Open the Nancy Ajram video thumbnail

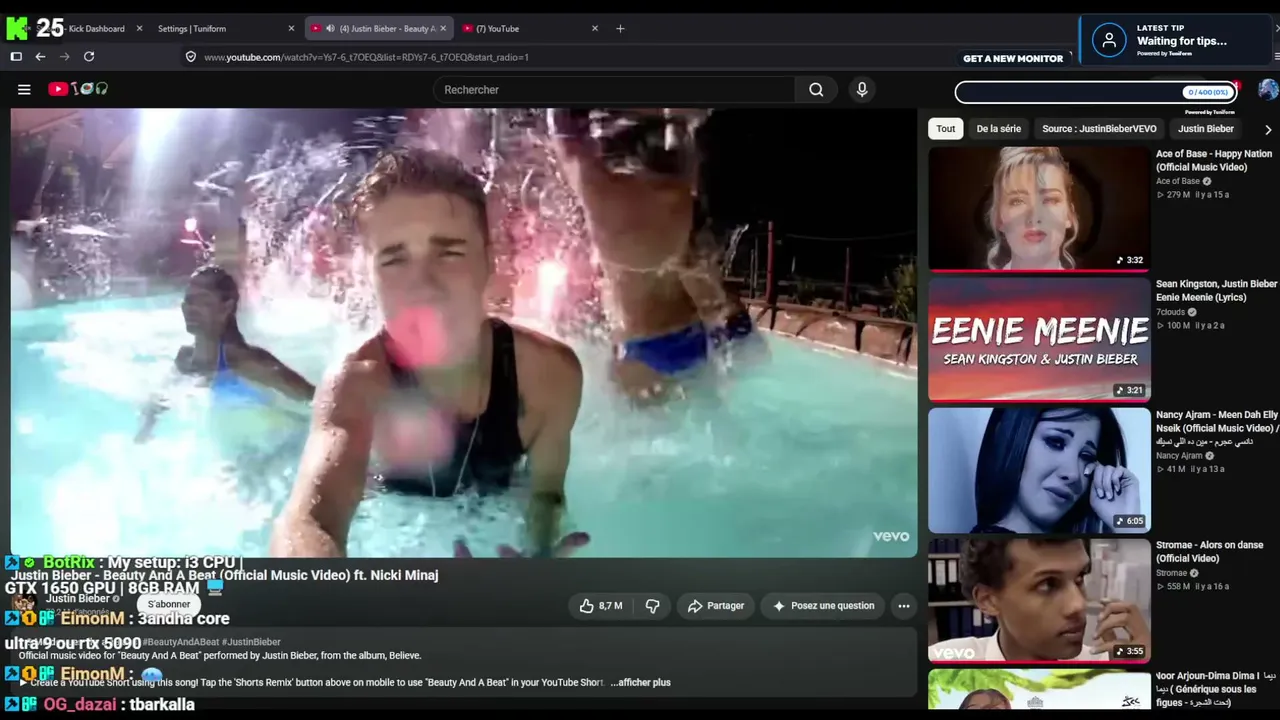[1039, 470]
